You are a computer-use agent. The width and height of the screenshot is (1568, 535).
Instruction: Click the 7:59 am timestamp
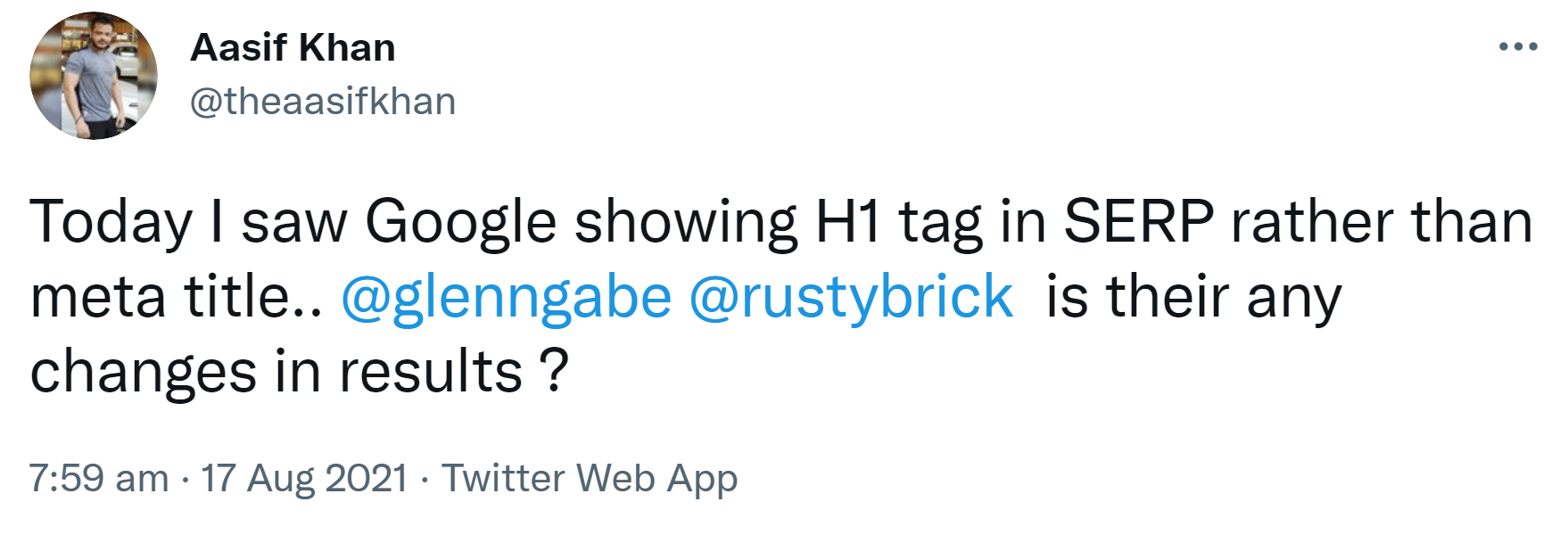[98, 478]
